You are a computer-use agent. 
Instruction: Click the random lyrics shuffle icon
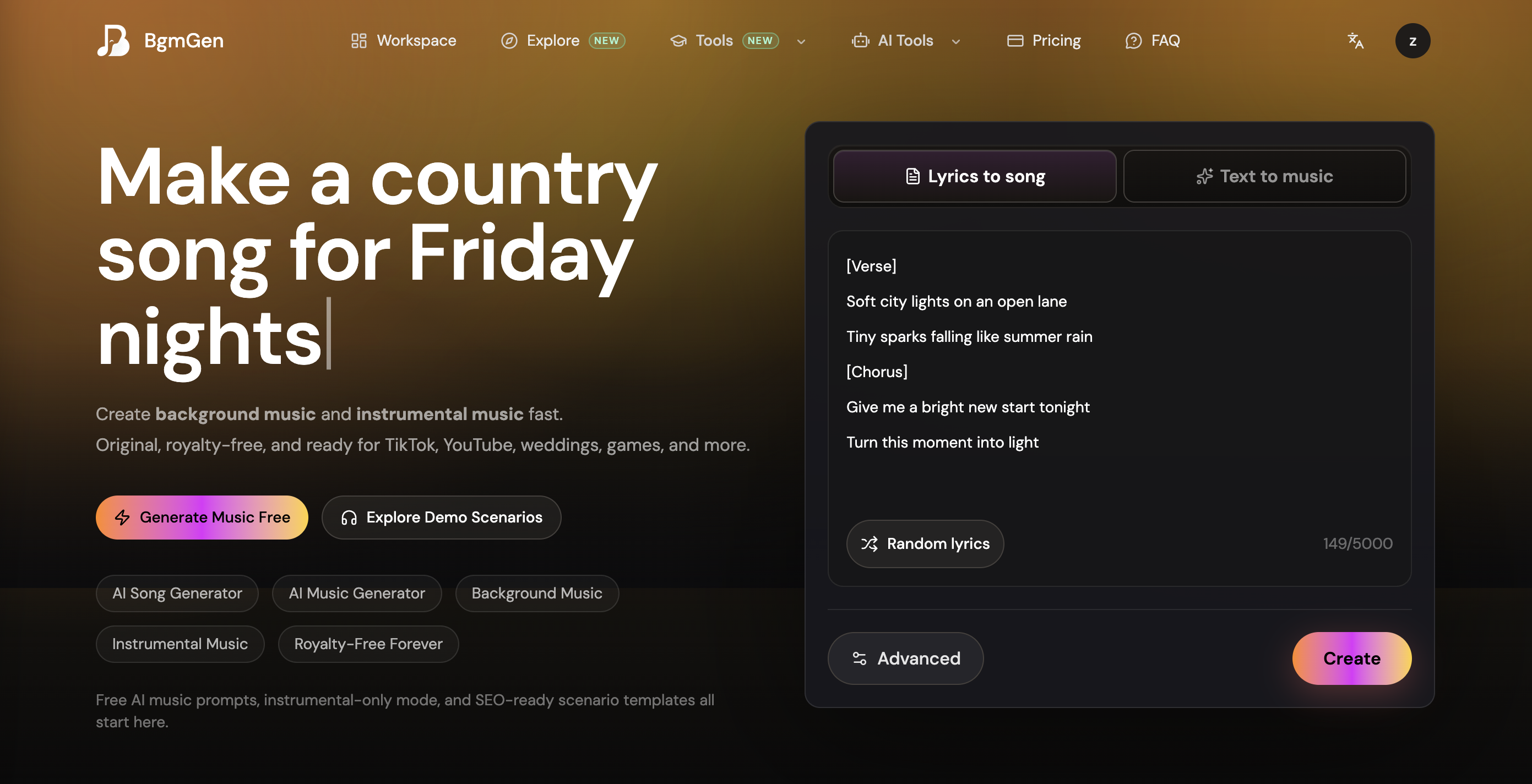click(870, 543)
